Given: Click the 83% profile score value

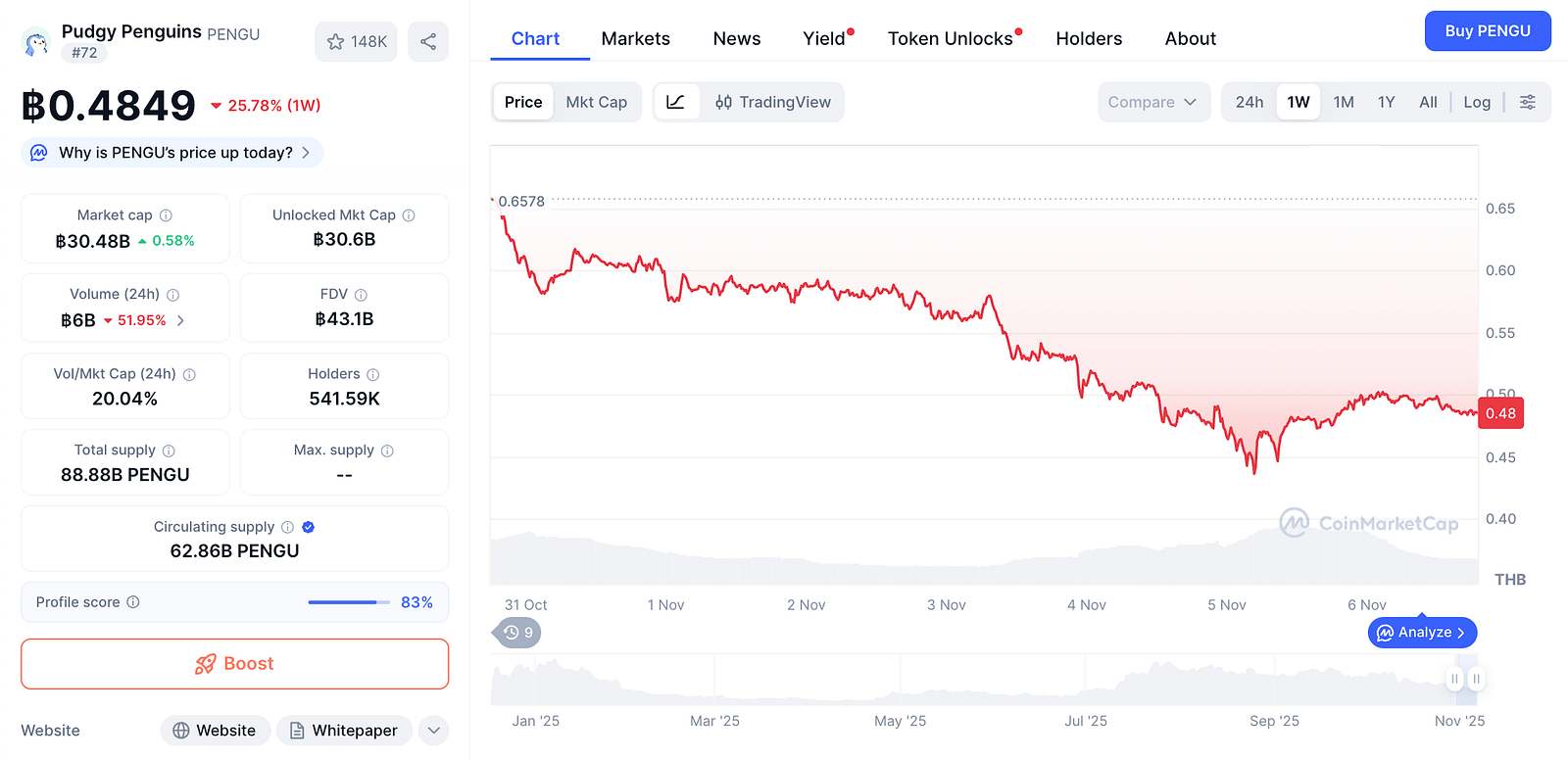Looking at the screenshot, I should tap(416, 602).
